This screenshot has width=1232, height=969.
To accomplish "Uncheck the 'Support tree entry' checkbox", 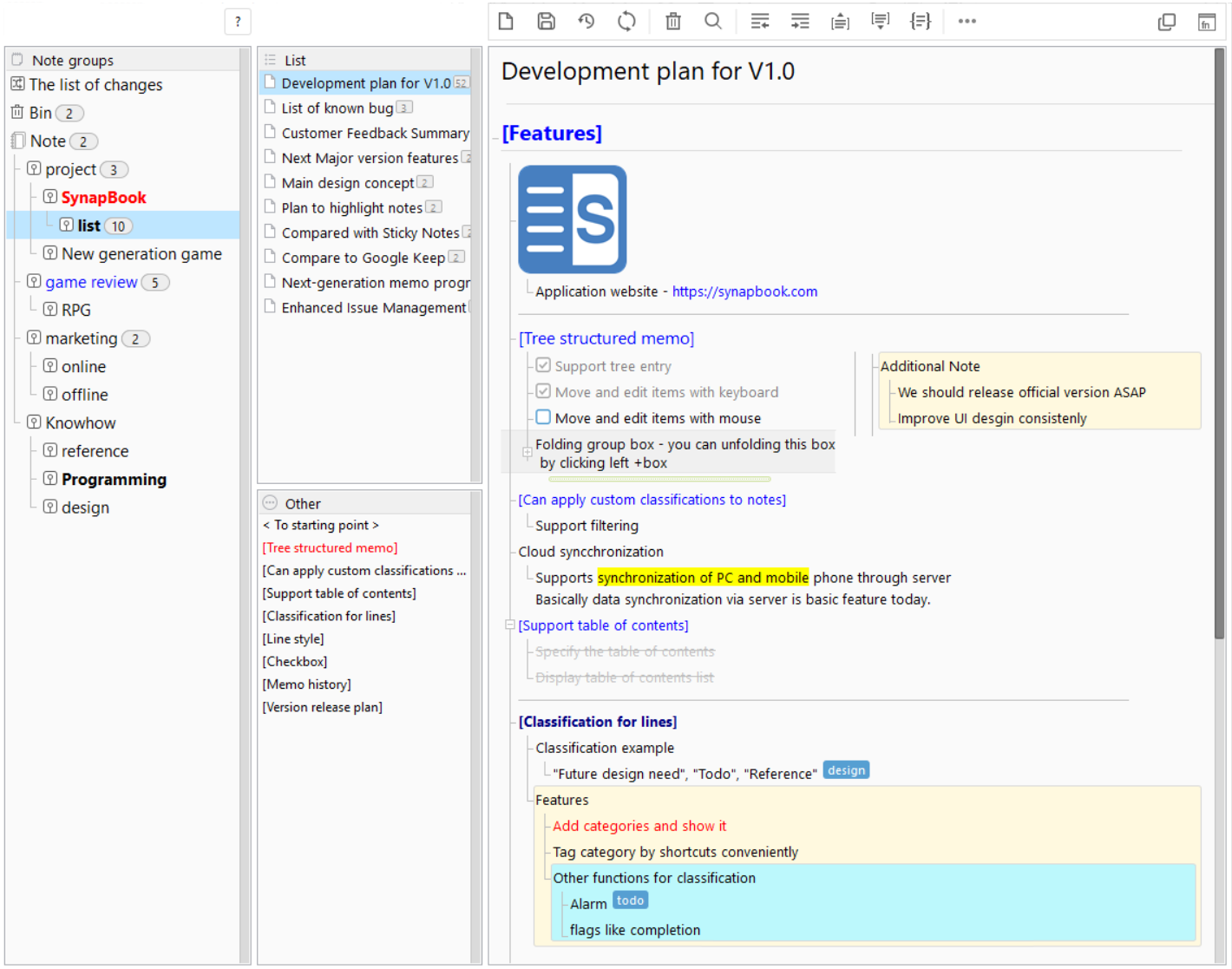I will click(543, 365).
